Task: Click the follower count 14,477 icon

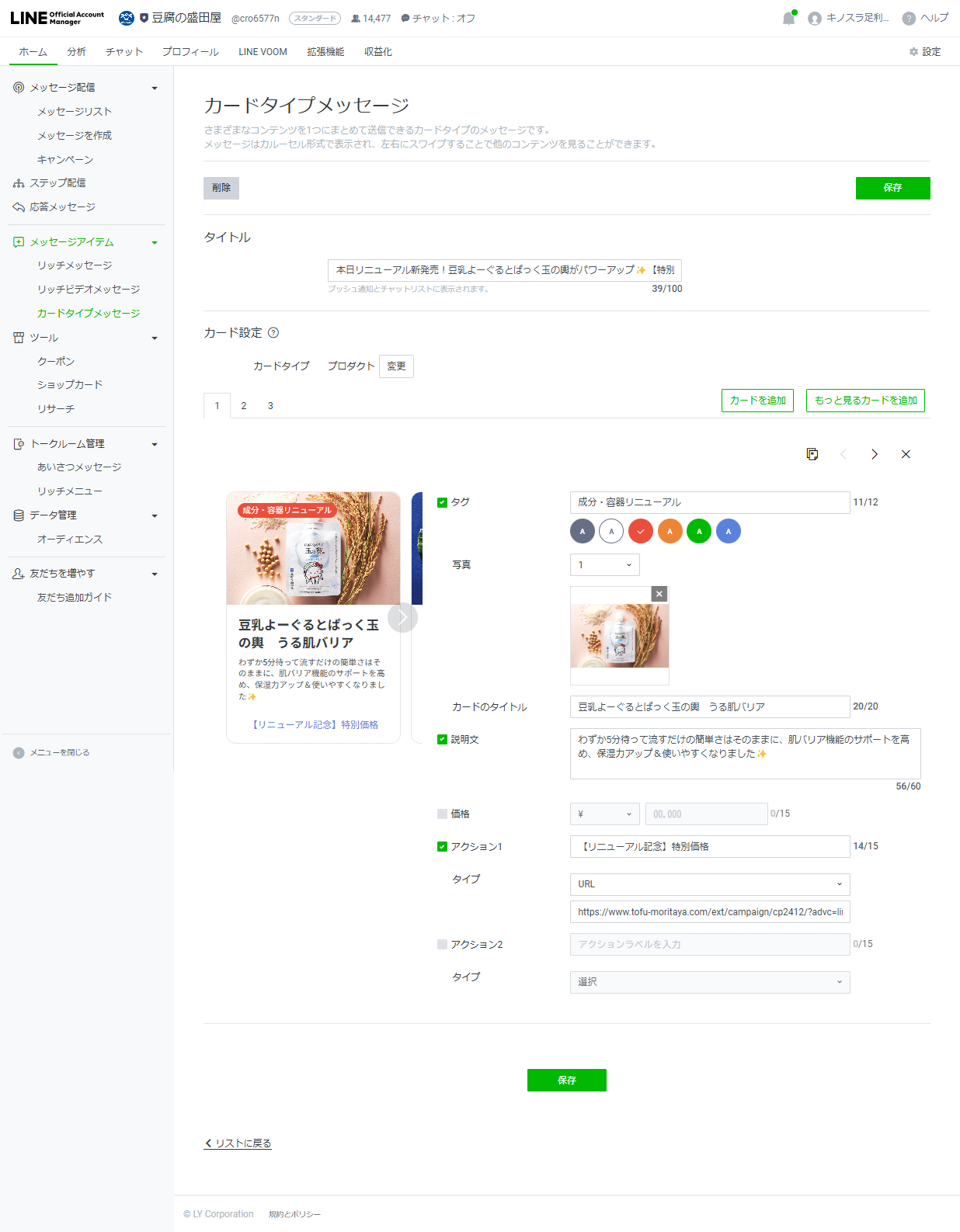Action: (x=356, y=19)
